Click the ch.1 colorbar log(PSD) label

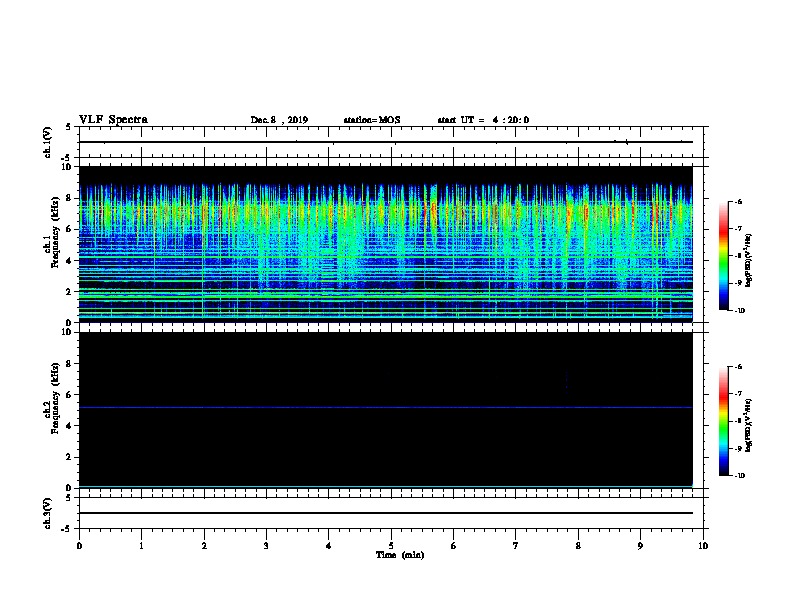(x=749, y=260)
